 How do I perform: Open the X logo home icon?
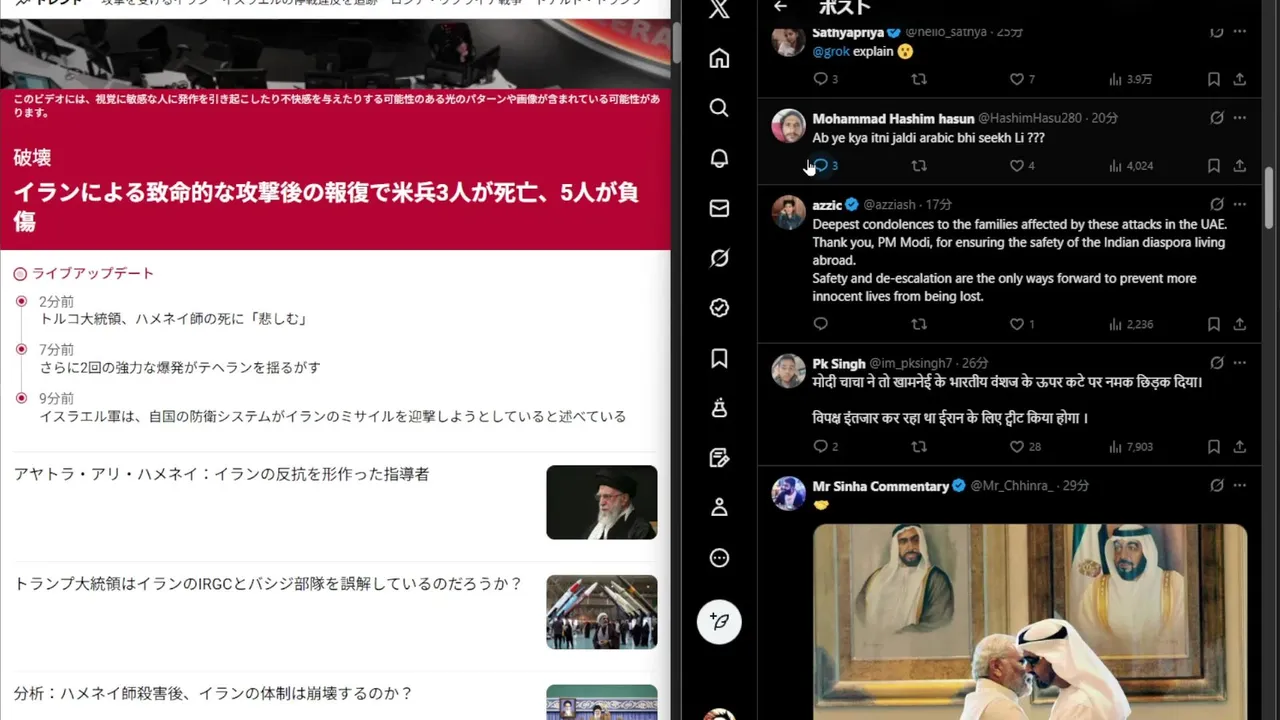[719, 10]
